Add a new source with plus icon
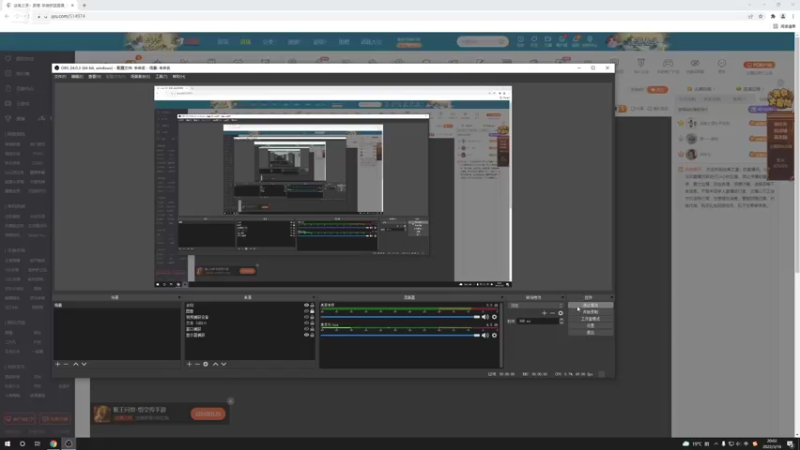This screenshot has width=800, height=450. tap(189, 364)
